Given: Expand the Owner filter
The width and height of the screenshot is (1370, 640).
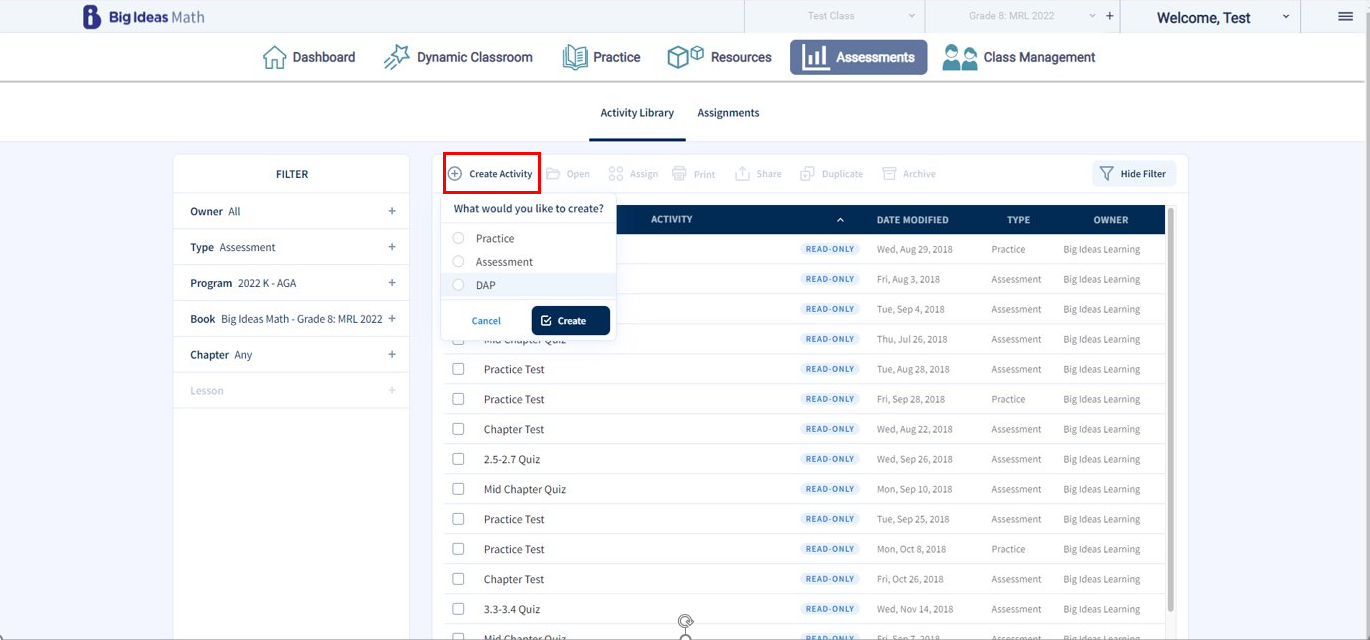Looking at the screenshot, I should [392, 211].
